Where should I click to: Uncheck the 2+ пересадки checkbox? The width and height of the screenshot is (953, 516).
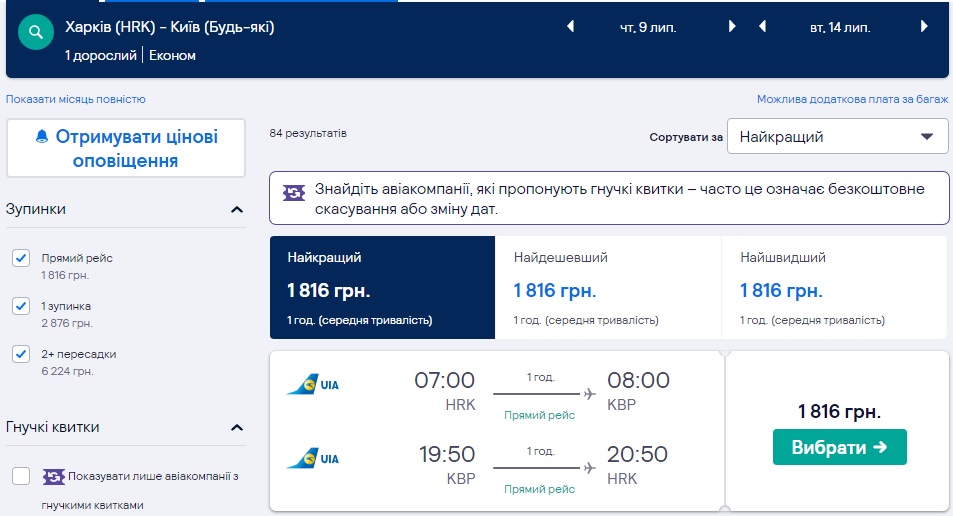pos(21,354)
